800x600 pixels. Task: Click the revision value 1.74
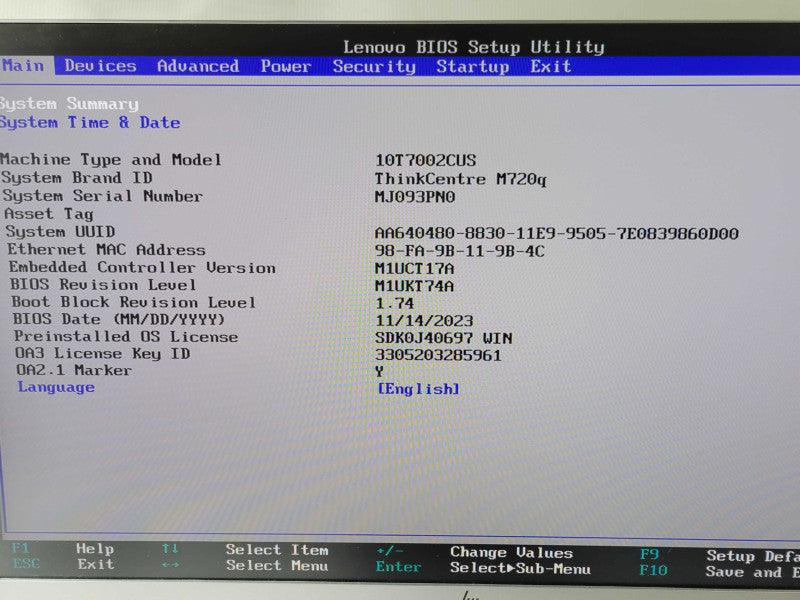point(394,304)
